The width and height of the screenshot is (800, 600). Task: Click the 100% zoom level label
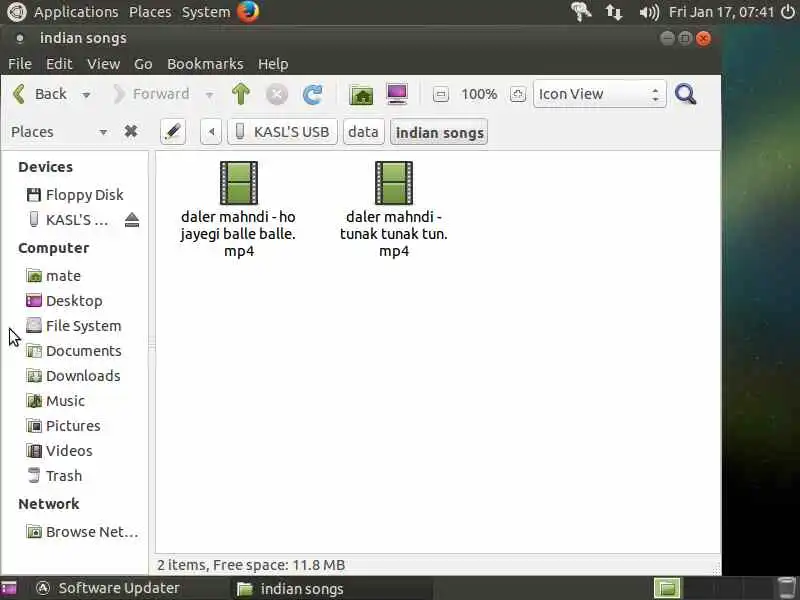coord(479,94)
